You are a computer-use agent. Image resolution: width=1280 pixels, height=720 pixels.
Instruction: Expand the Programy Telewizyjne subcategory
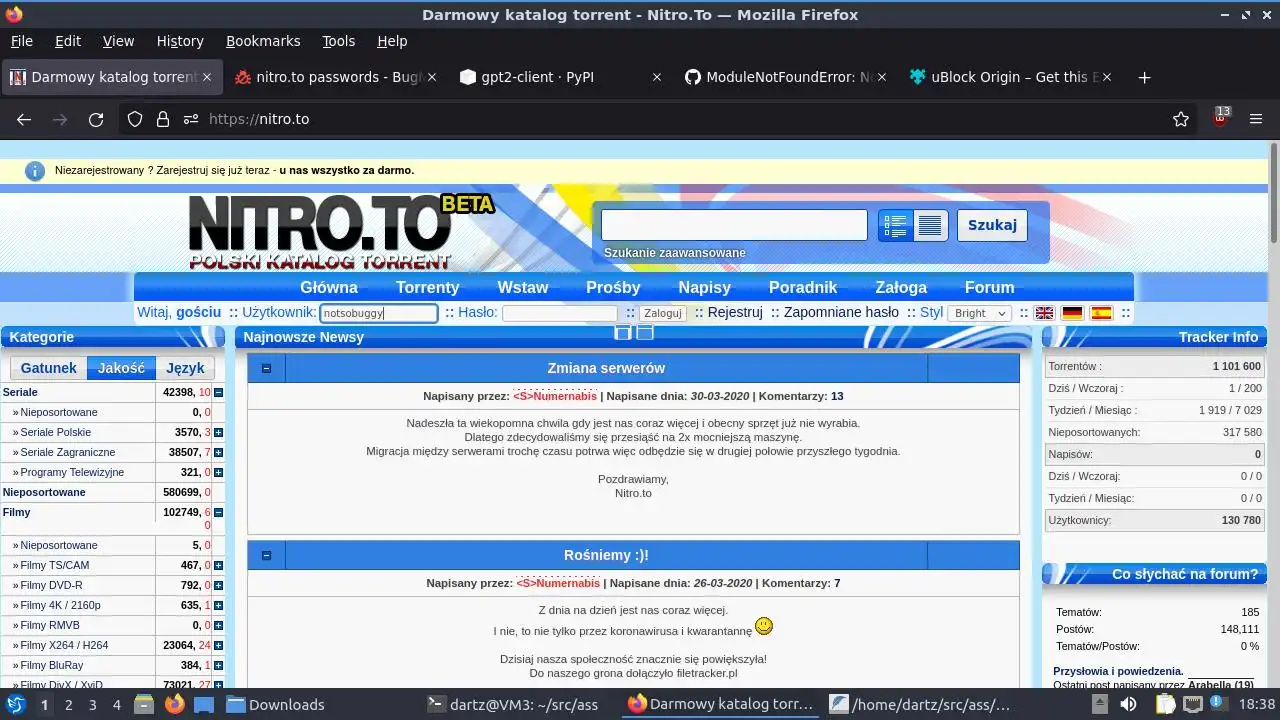[x=219, y=473]
